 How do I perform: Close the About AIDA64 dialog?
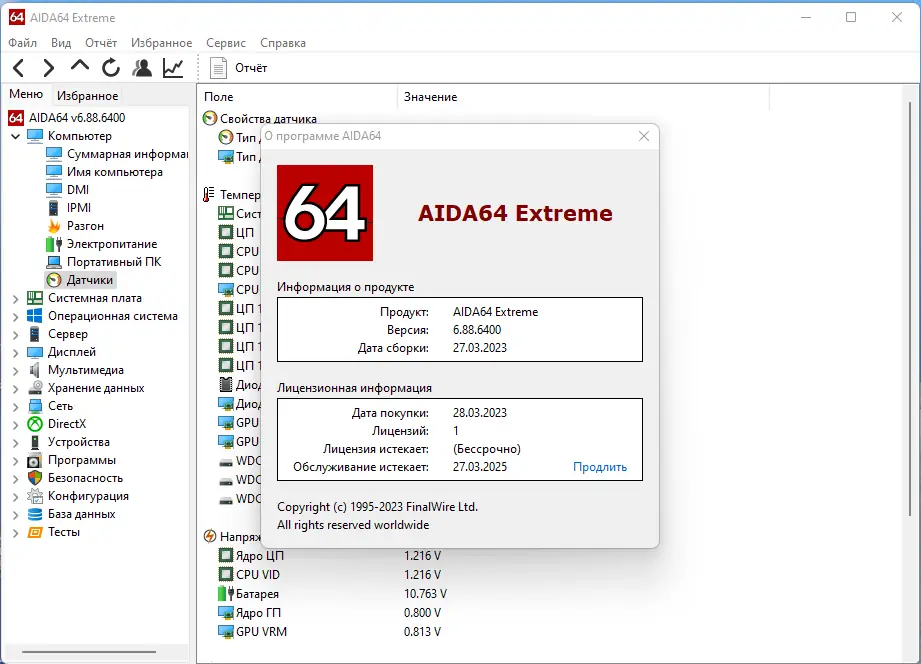click(643, 136)
